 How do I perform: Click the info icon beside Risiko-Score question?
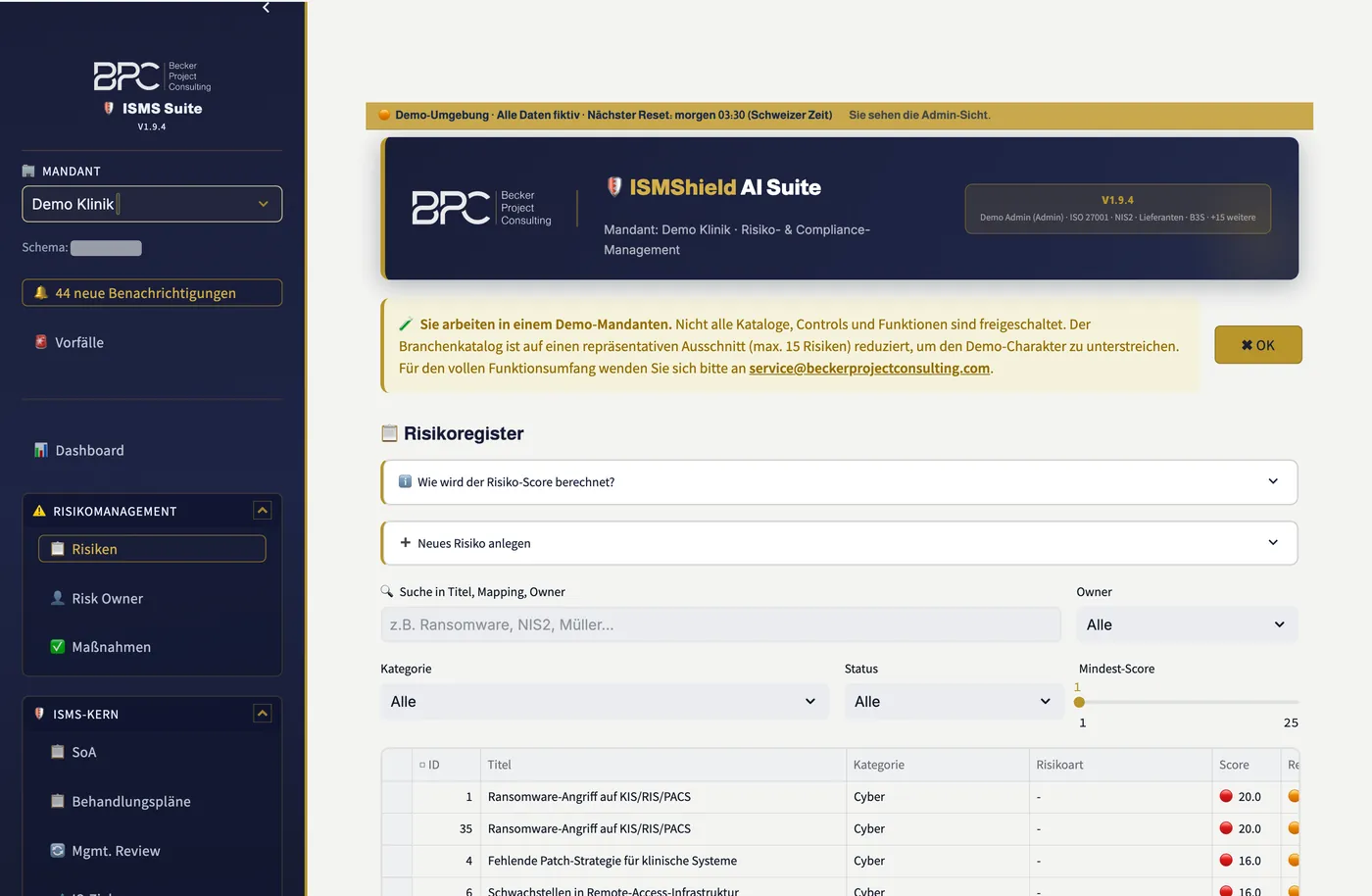click(x=405, y=481)
